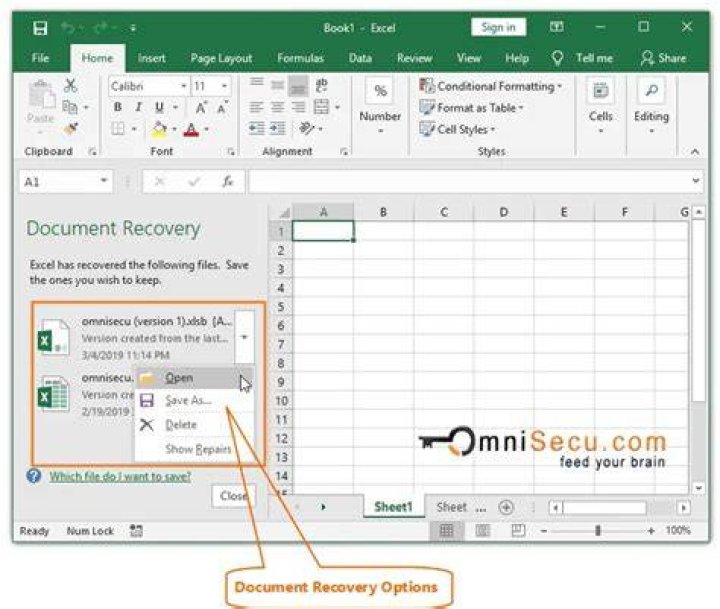Click the Tell me lightbulb search

pyautogui.click(x=582, y=58)
